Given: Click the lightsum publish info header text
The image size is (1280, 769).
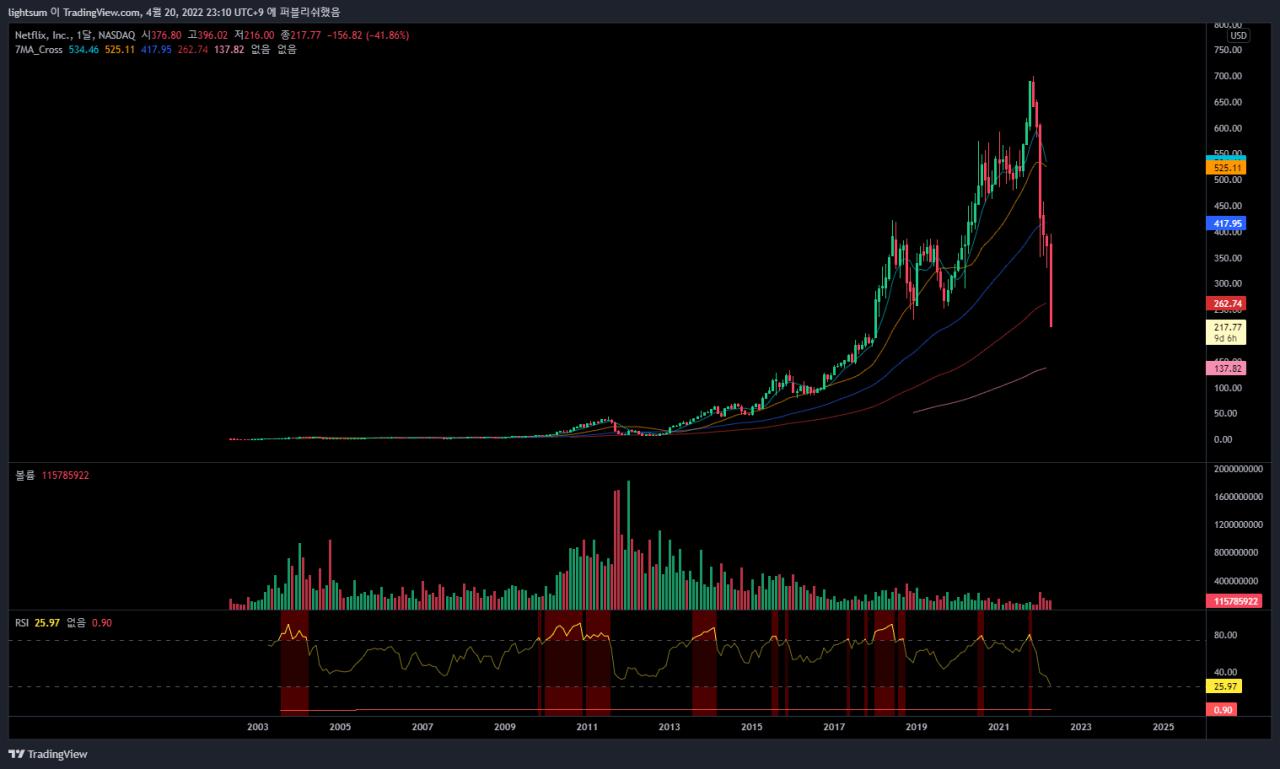Looking at the screenshot, I should [174, 12].
